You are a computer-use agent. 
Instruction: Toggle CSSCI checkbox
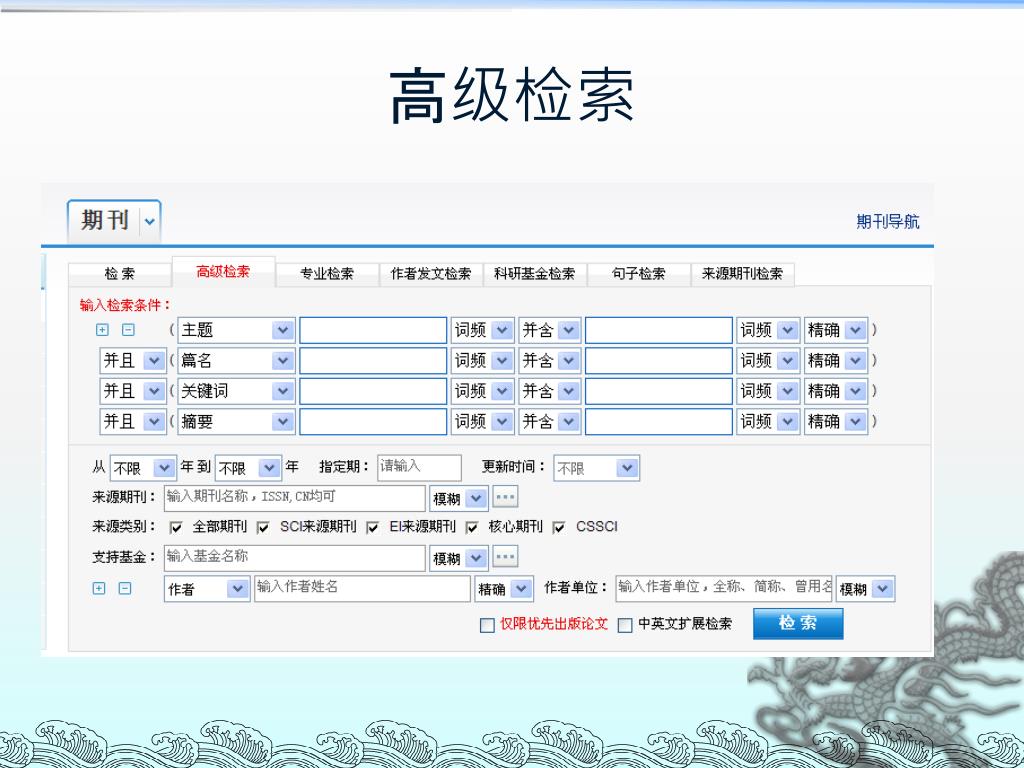(x=559, y=528)
